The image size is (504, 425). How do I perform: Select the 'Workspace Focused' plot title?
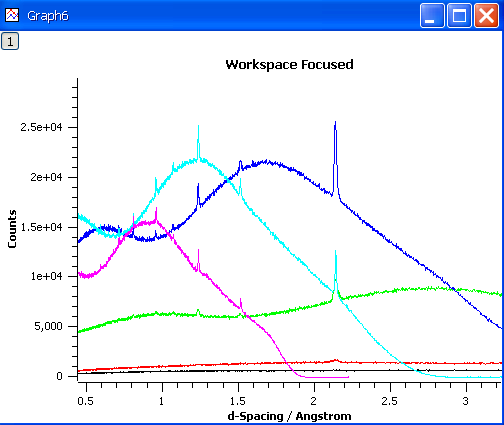click(x=289, y=64)
